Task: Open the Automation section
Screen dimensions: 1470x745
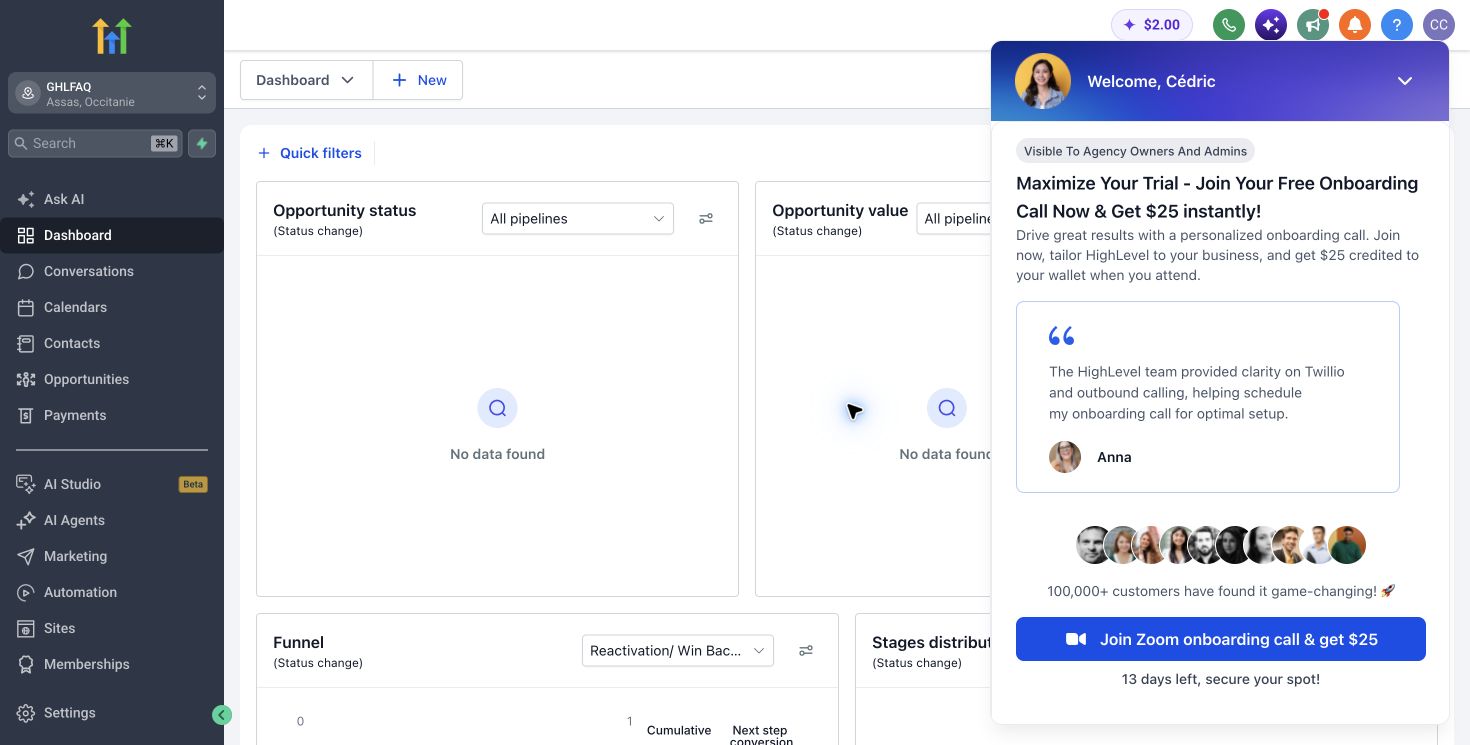Action: tap(112, 592)
